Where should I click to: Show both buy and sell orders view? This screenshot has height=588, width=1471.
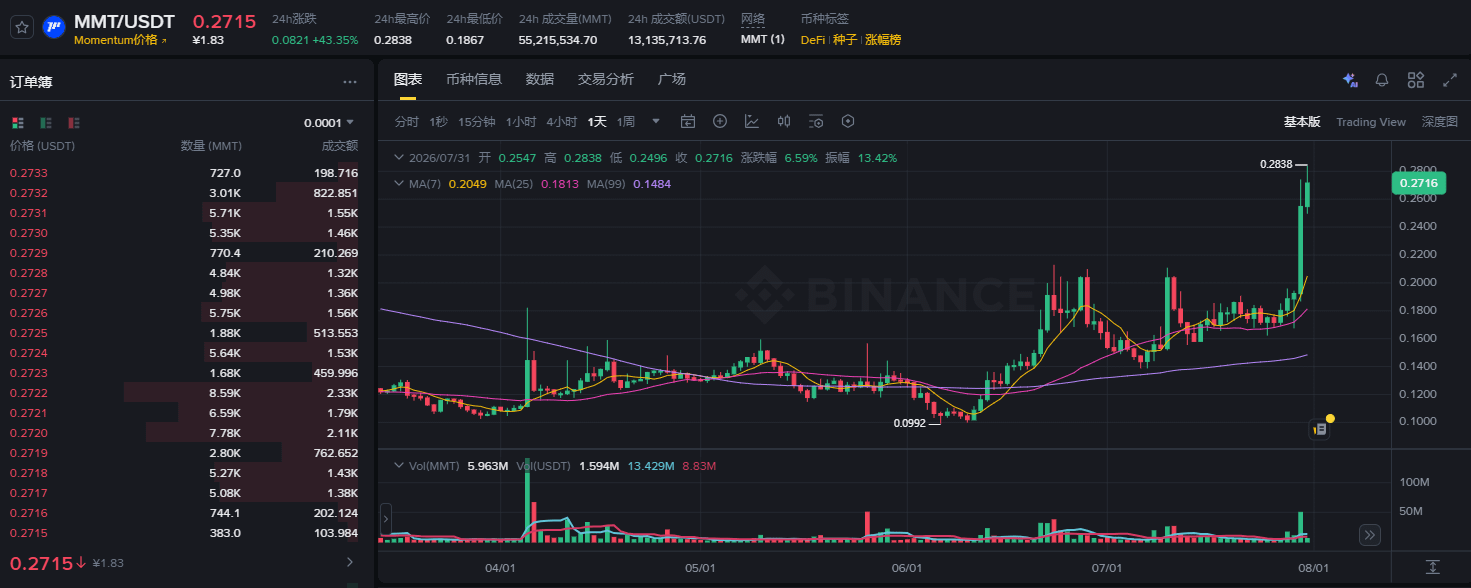[x=17, y=122]
